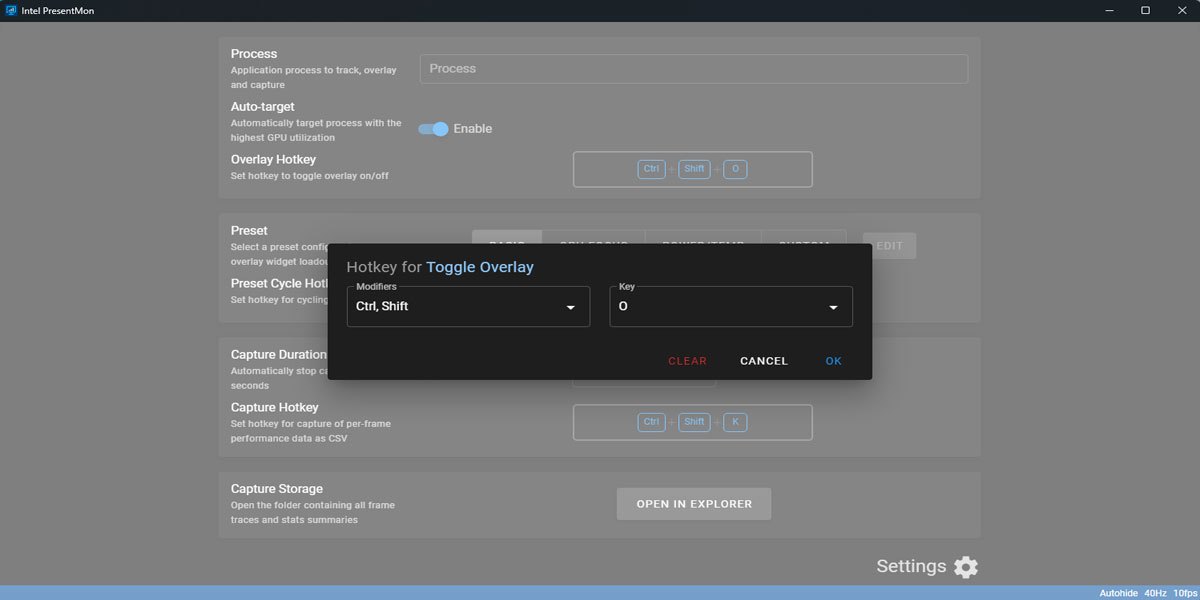
Task: Click the Settings gear icon
Action: point(965,567)
